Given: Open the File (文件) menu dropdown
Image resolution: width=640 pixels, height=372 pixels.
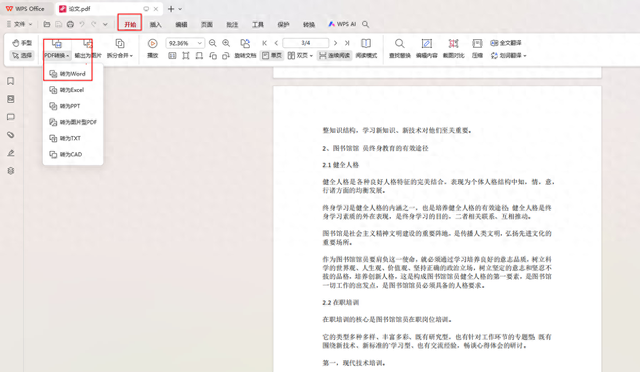Looking at the screenshot, I should (20, 25).
